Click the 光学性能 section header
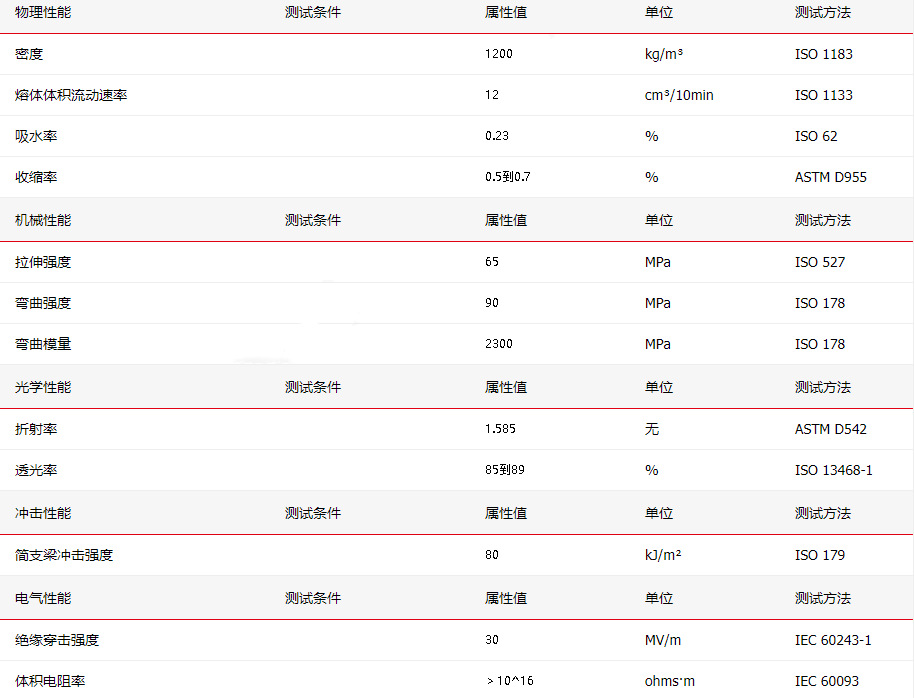 43,387
